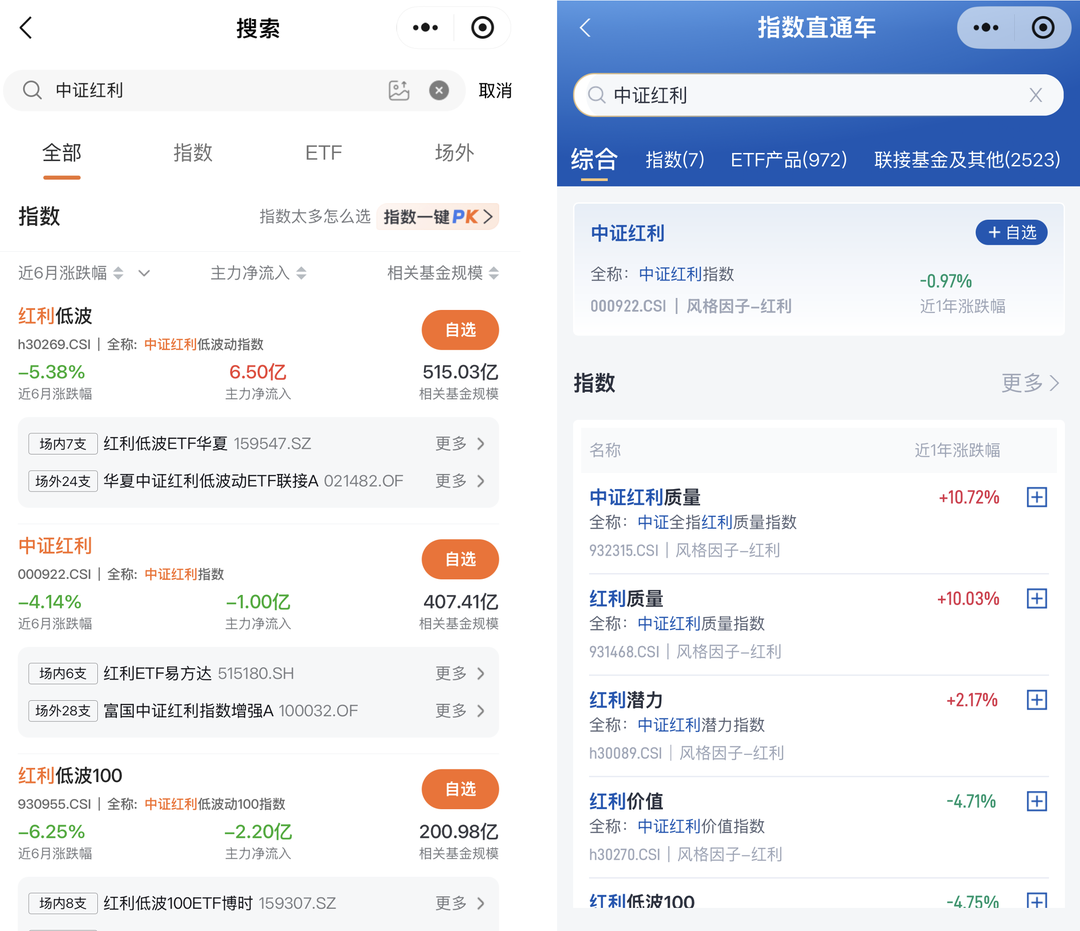Open 红利潜力 index row
1080x931 pixels.
818,725
